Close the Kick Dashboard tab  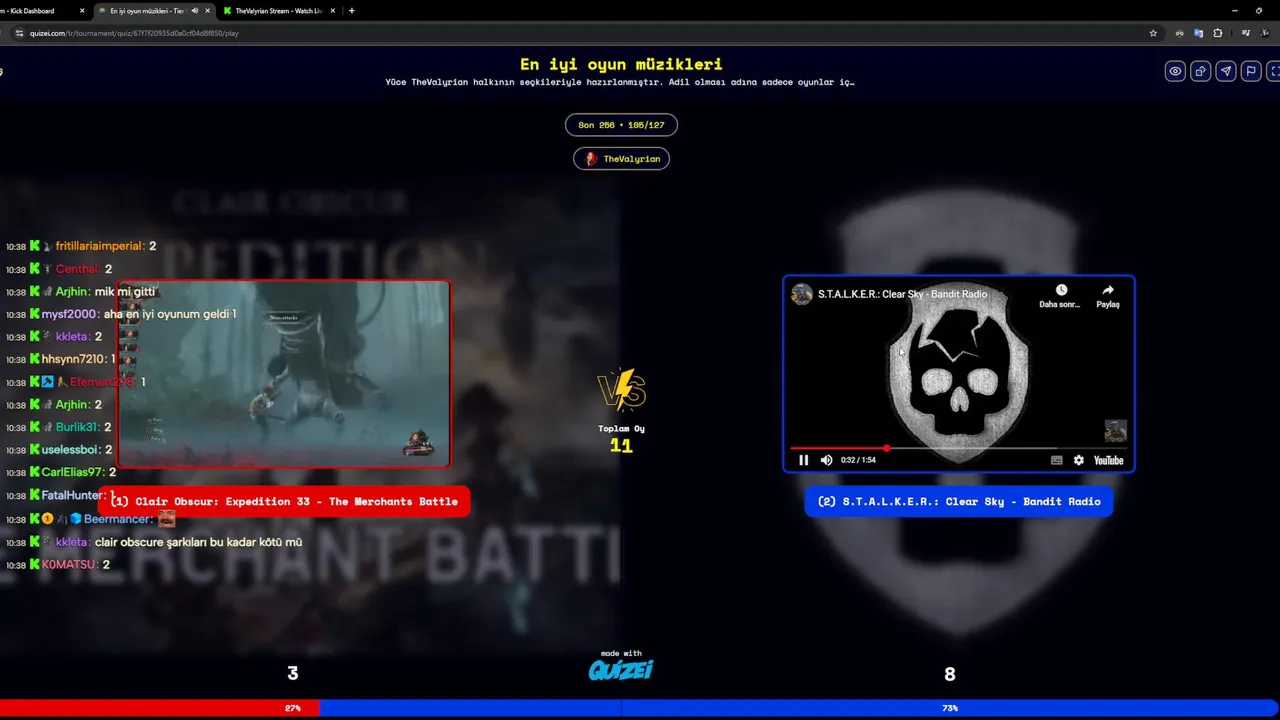(x=82, y=10)
